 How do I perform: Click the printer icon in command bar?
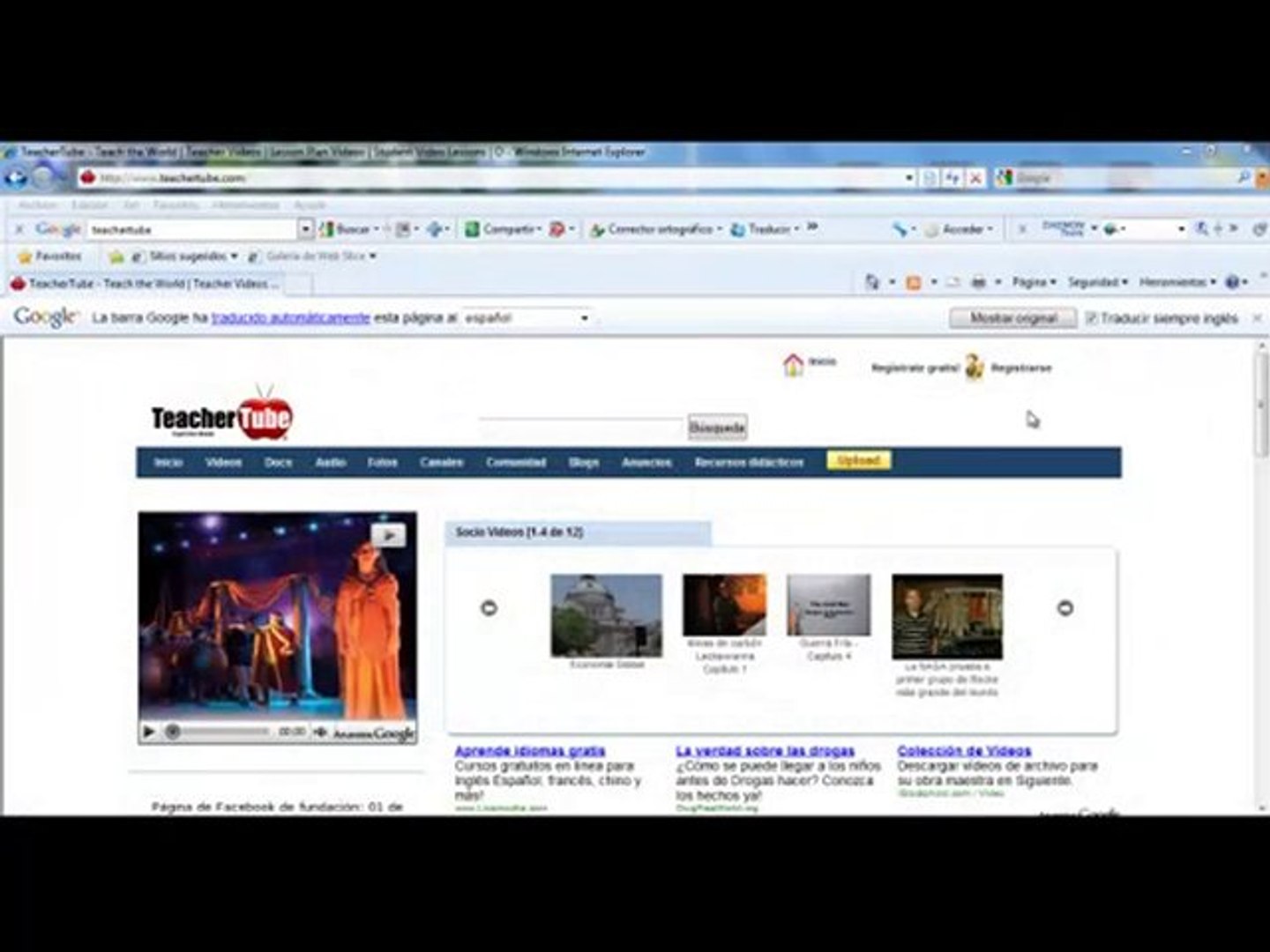[978, 282]
